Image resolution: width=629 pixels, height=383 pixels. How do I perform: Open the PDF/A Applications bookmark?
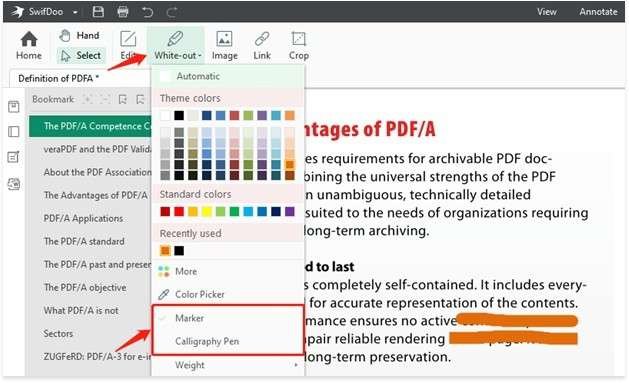tap(83, 219)
